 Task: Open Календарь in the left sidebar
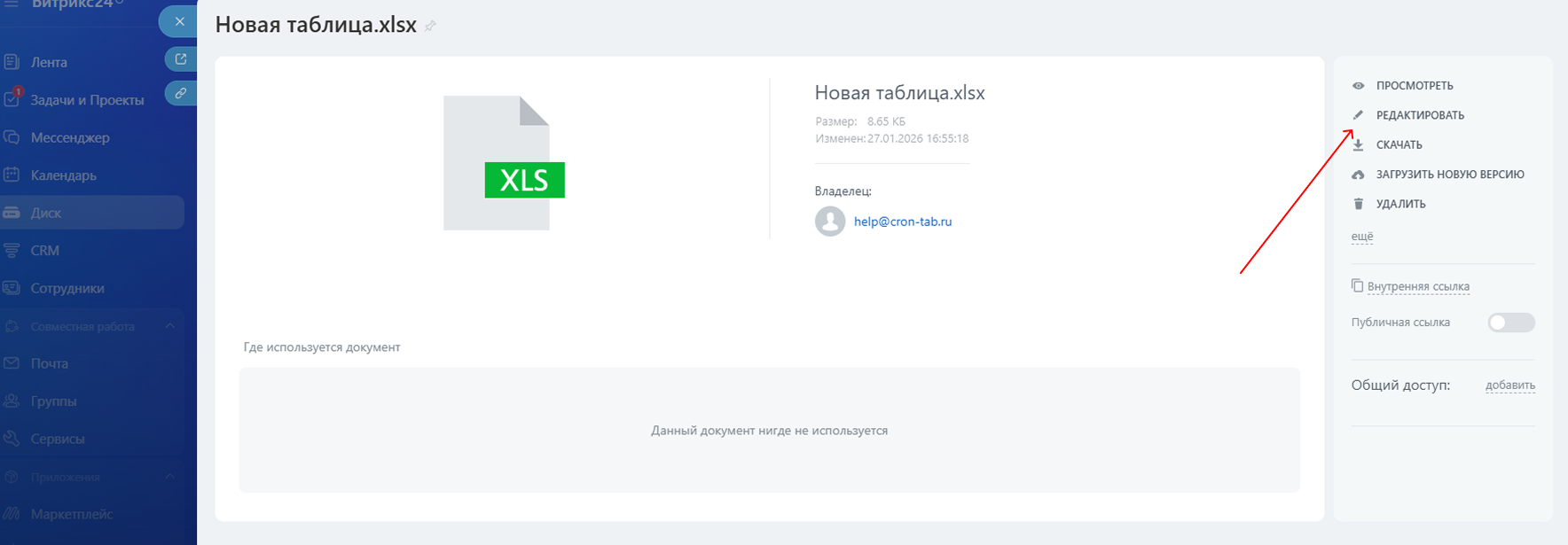click(63, 175)
